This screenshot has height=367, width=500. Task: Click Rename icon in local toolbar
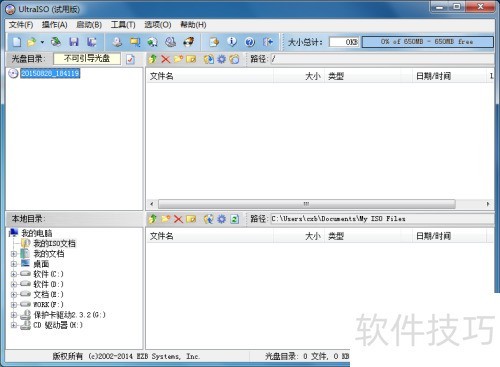[191, 219]
